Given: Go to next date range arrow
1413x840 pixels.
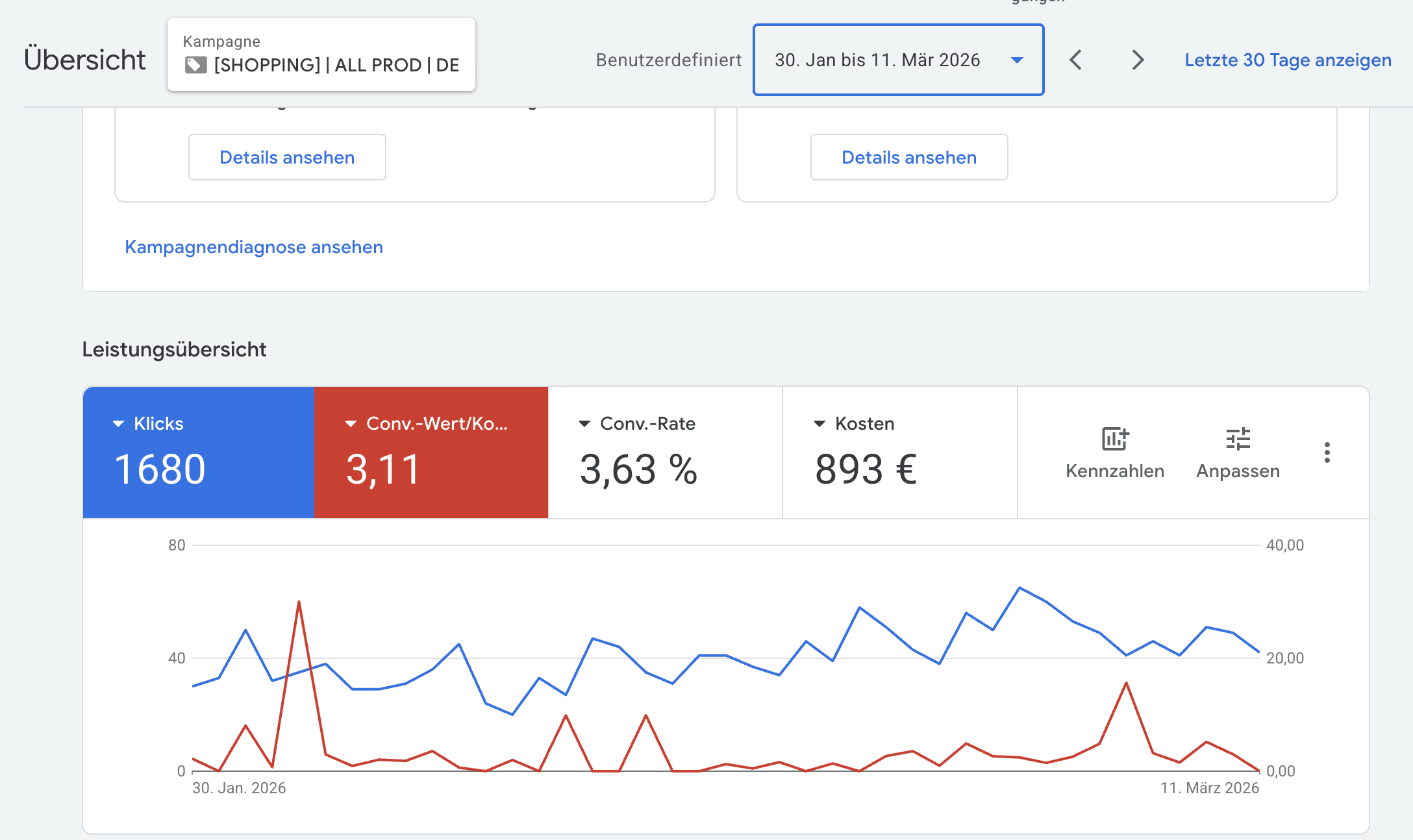Looking at the screenshot, I should (x=1137, y=60).
